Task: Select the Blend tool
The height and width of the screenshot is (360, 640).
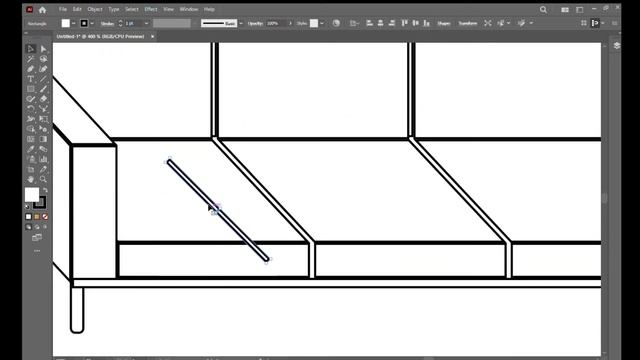Action: (x=43, y=149)
